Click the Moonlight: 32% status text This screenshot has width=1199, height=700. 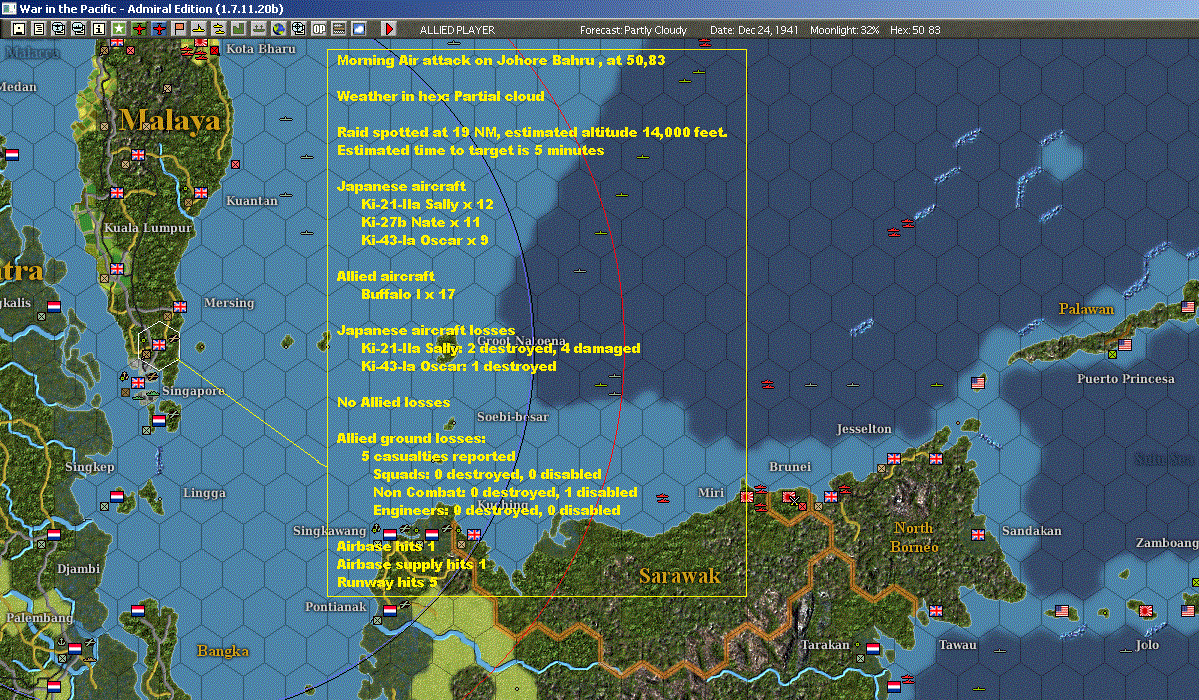point(844,30)
